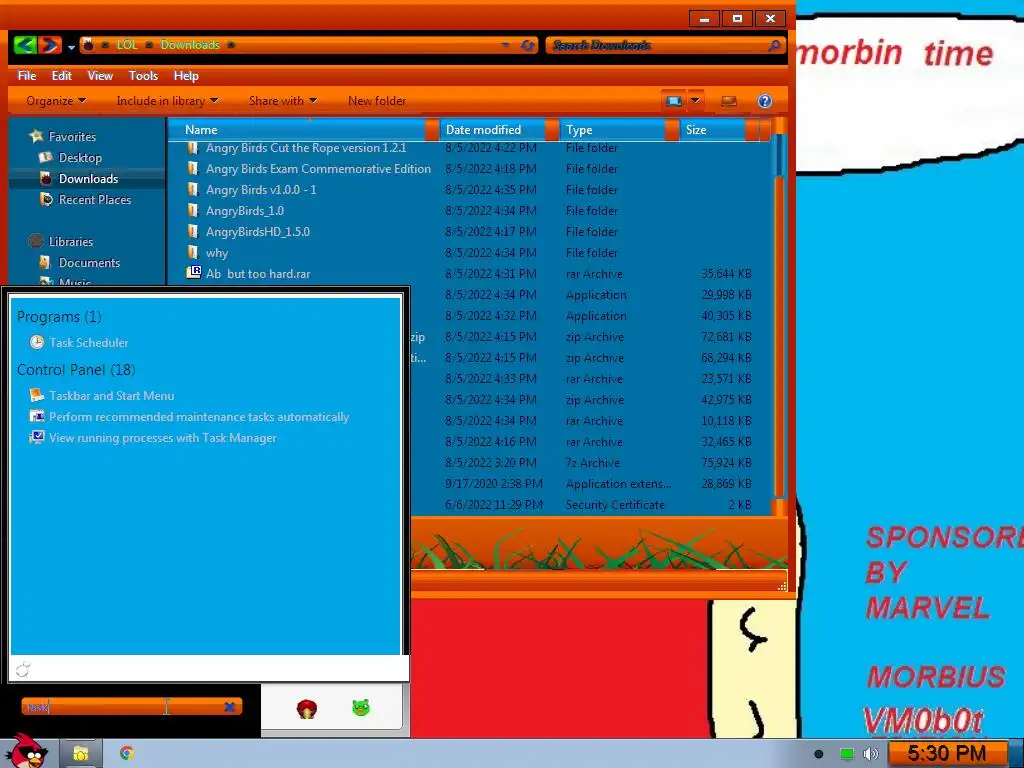Select Downloads in navigation pane

[x=88, y=178]
